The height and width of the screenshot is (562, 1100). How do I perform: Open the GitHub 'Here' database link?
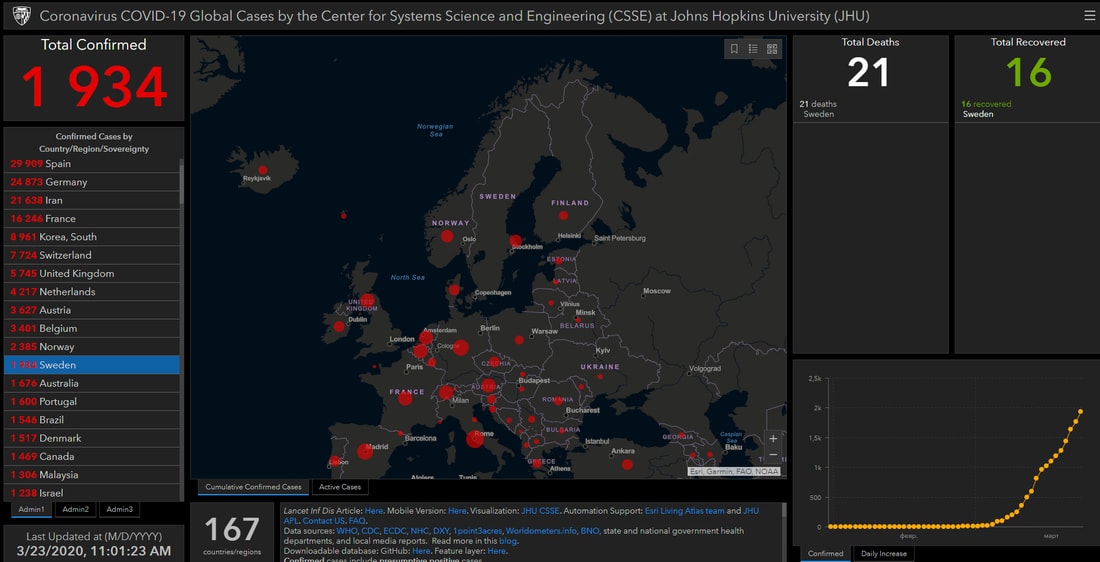tap(421, 551)
